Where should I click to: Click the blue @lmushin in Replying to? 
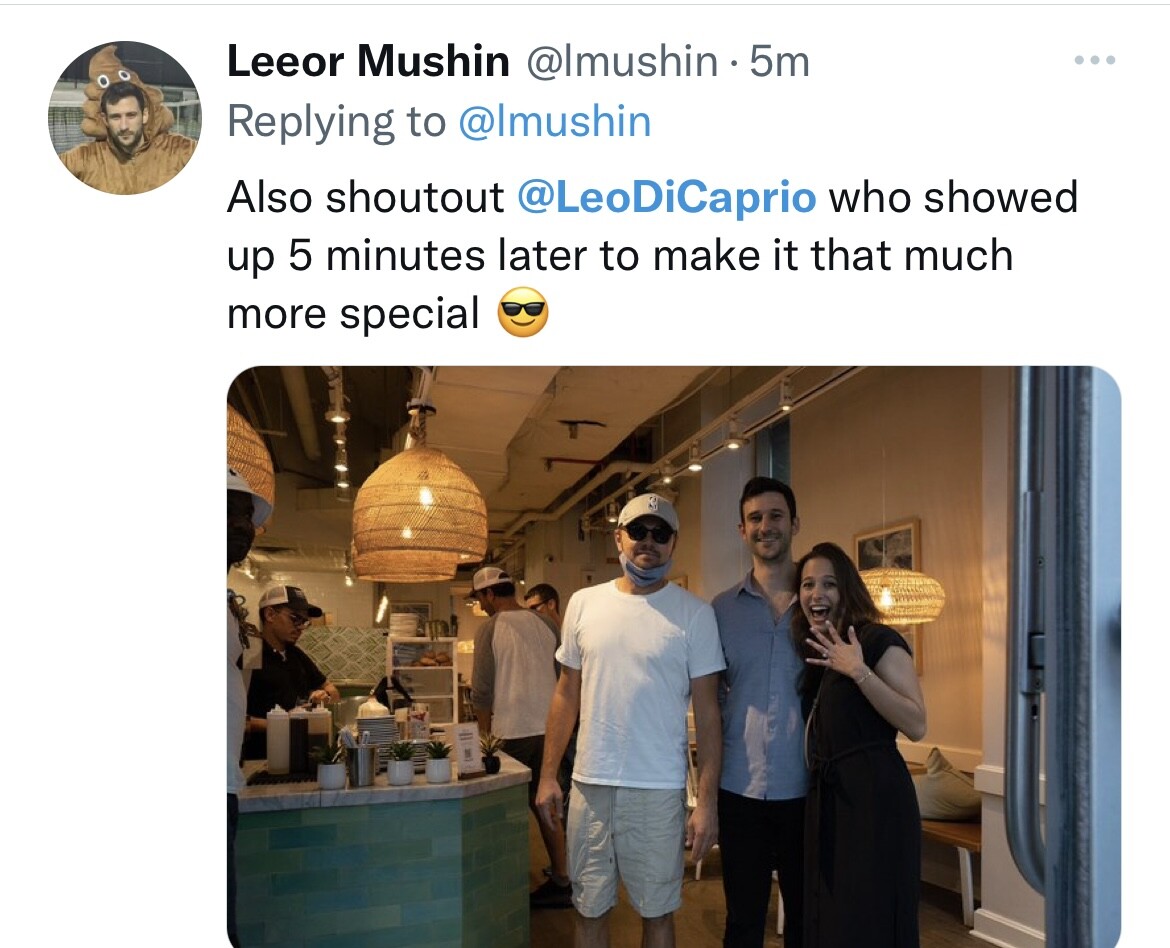coord(554,121)
